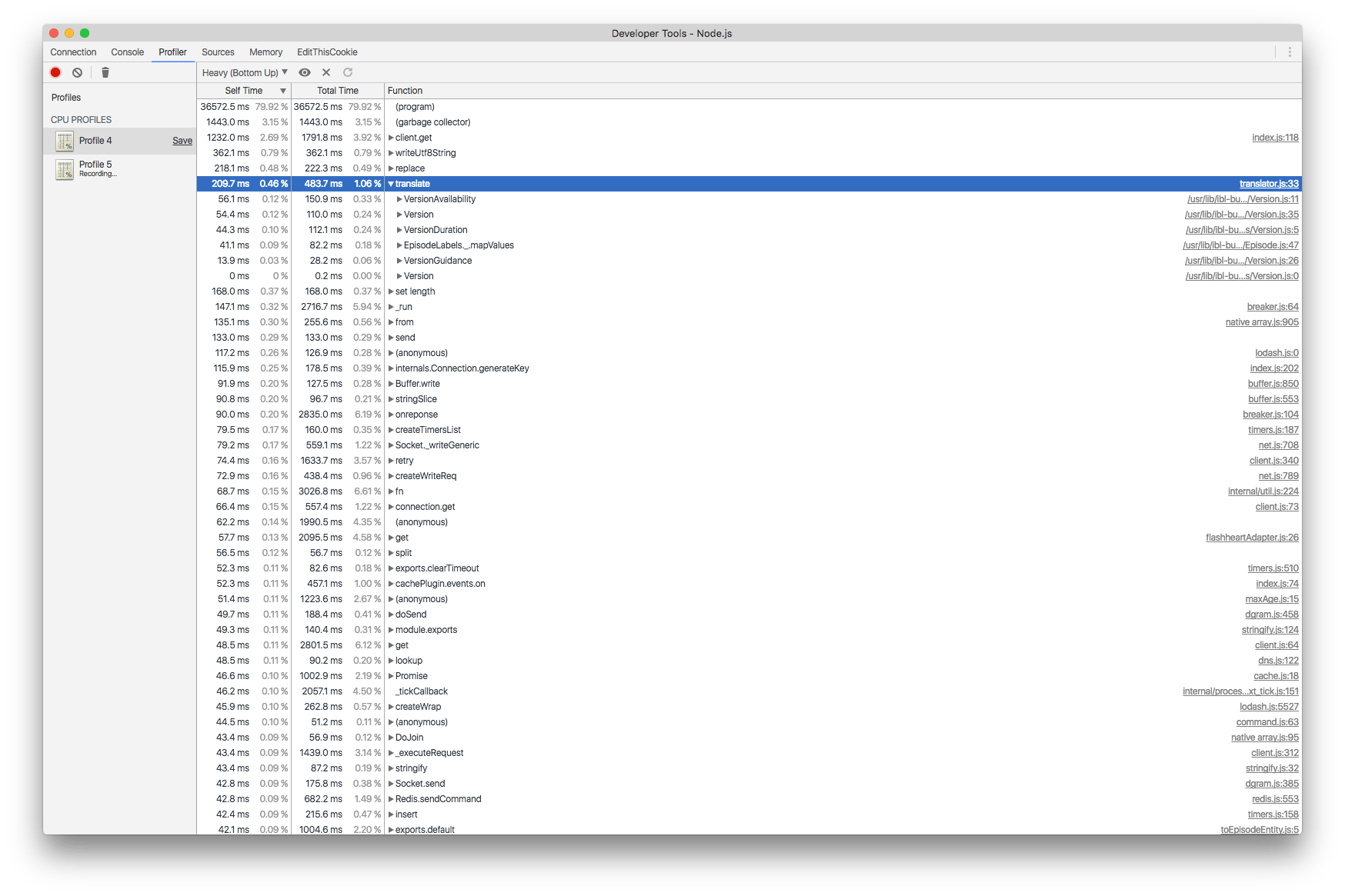Open the native array.js:905 link
Screen dimensions: 1345x896
(1262, 322)
